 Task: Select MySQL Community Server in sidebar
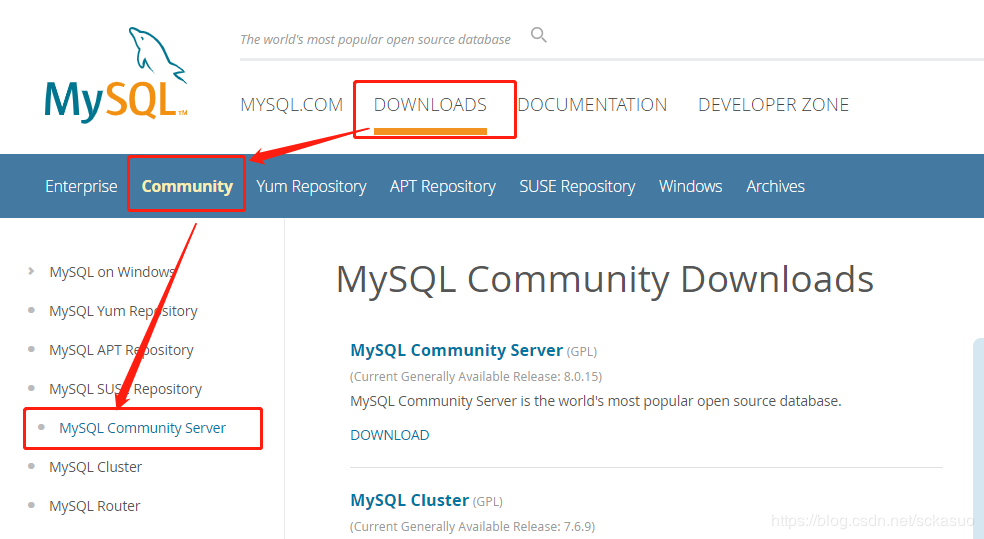[142, 428]
